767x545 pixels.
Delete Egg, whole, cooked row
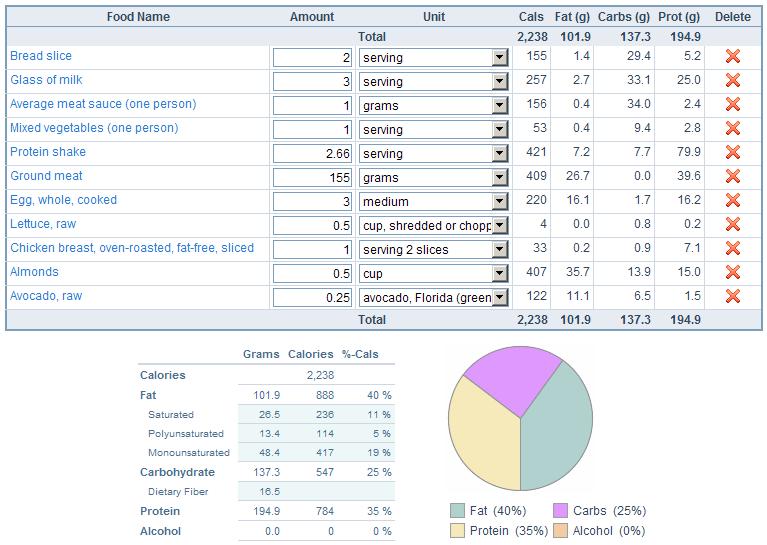coord(732,201)
